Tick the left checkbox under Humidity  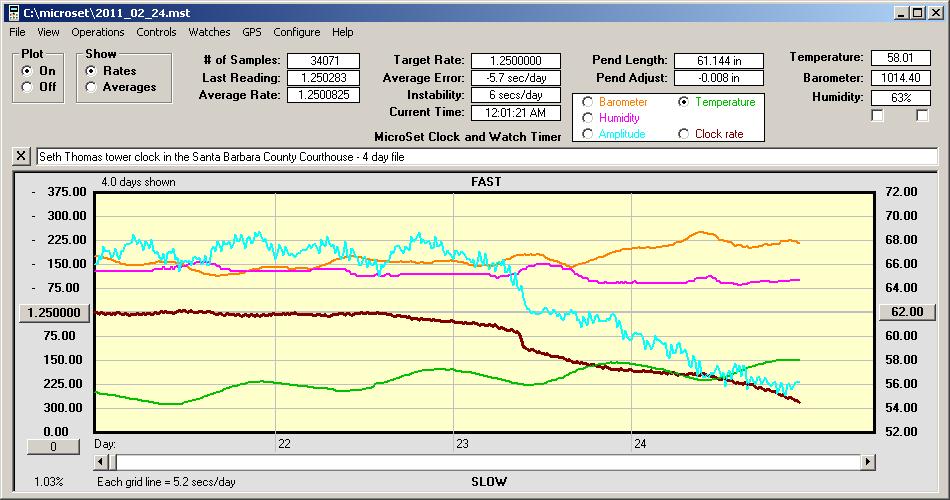(x=877, y=115)
